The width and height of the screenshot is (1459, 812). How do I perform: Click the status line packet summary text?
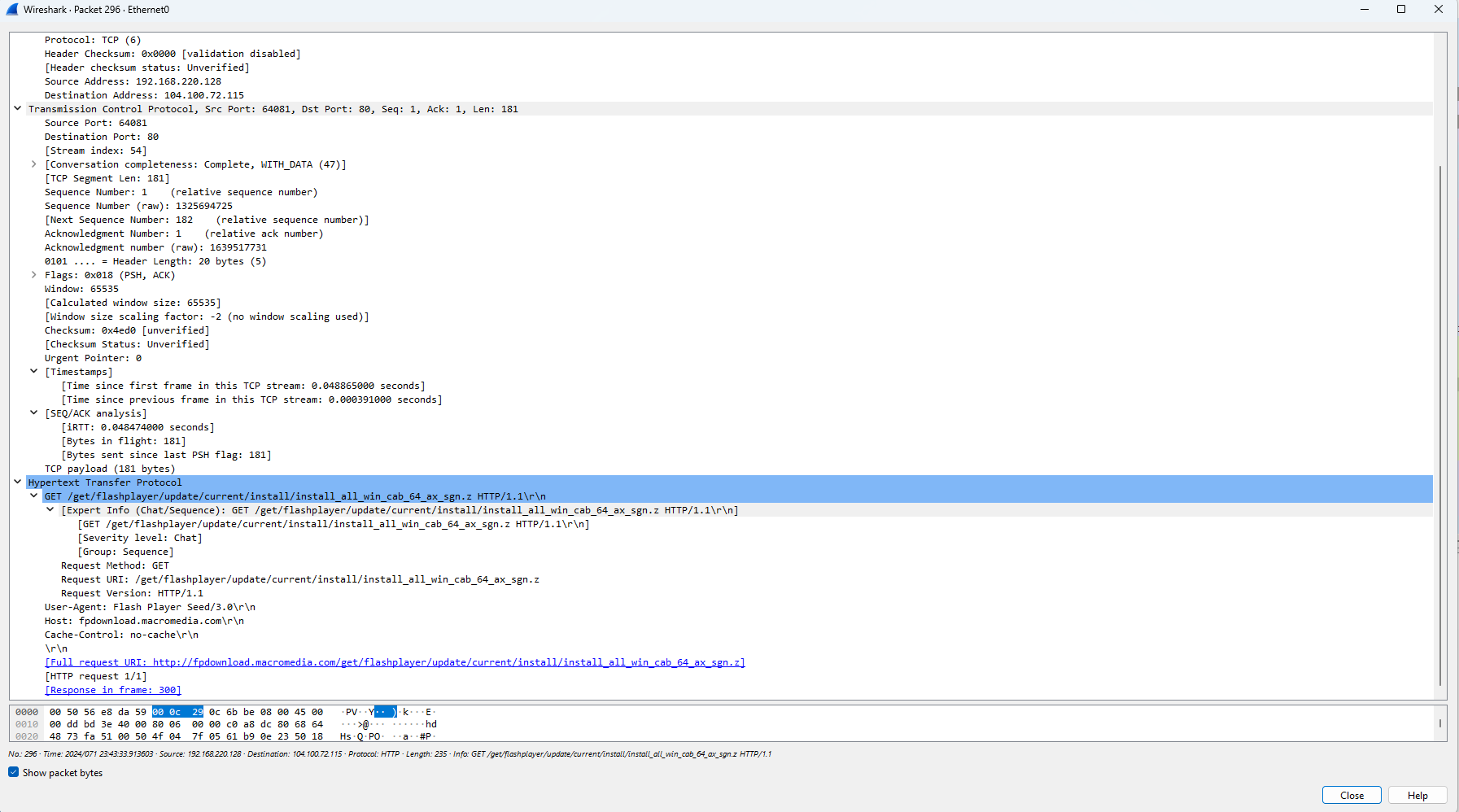coord(390,754)
